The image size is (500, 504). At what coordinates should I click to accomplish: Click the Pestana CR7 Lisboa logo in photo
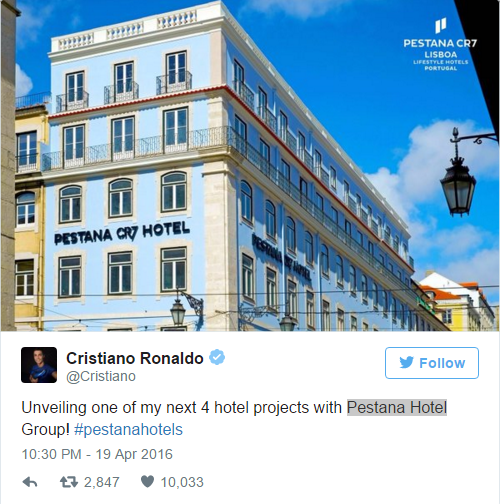[x=440, y=45]
